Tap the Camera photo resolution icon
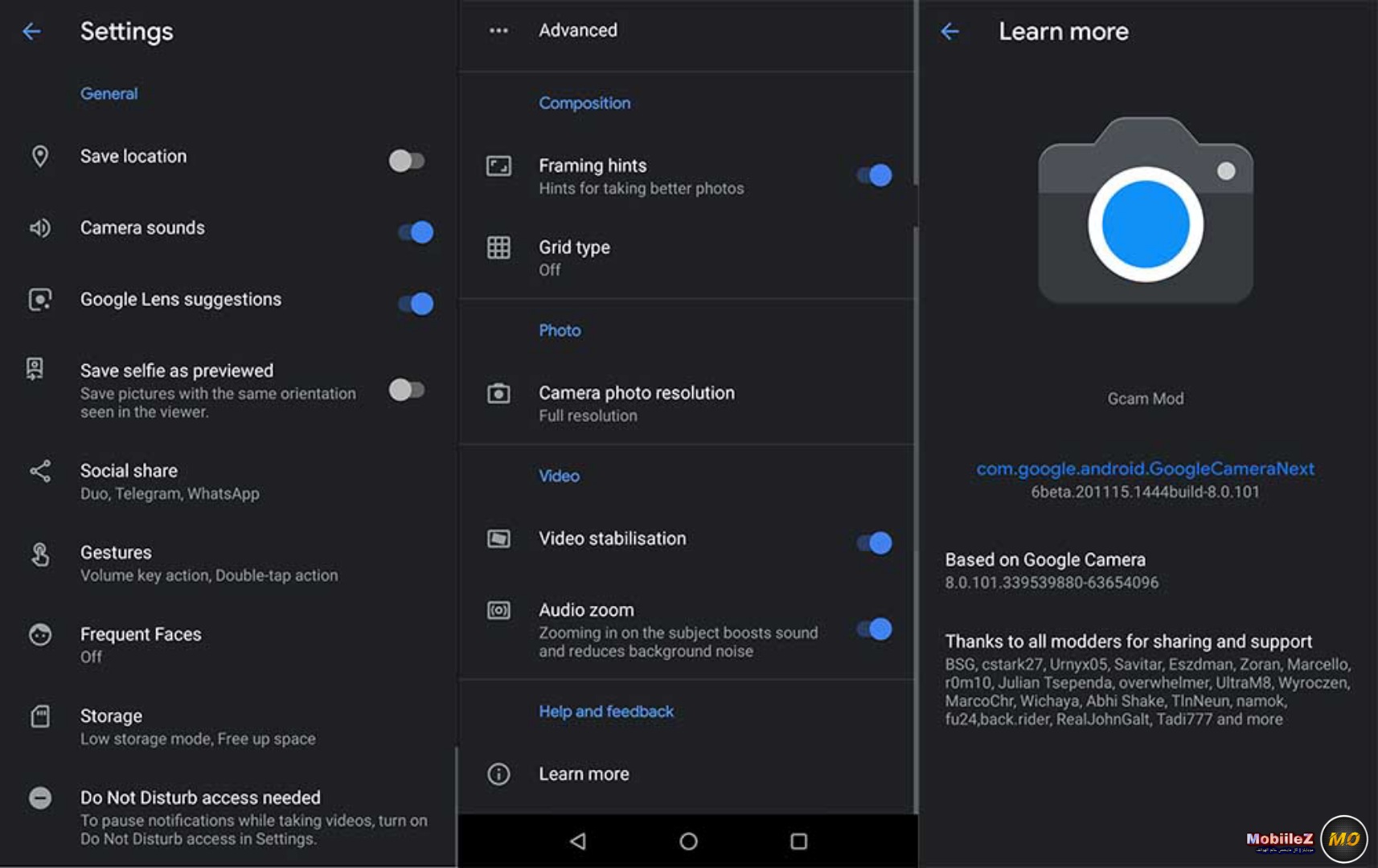 point(498,393)
